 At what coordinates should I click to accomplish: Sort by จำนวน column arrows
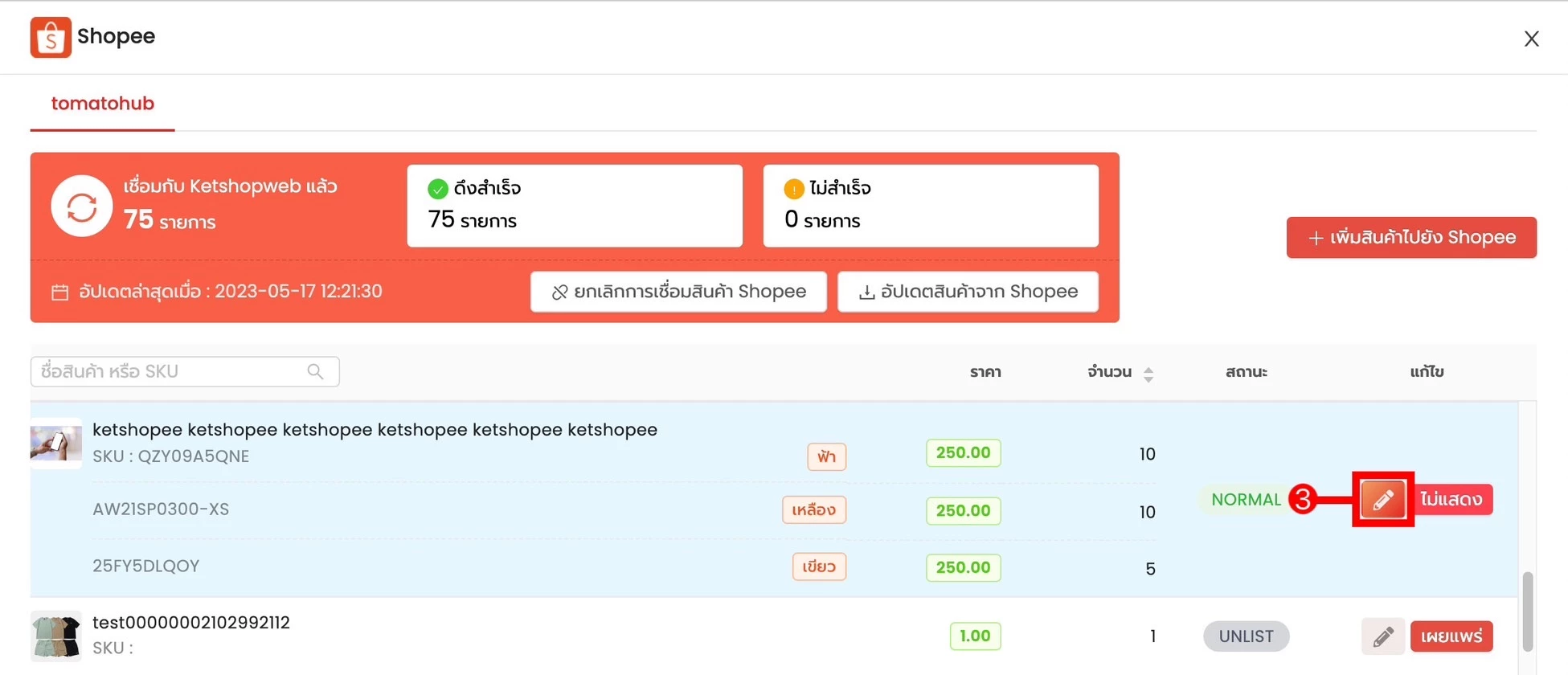(x=1148, y=374)
